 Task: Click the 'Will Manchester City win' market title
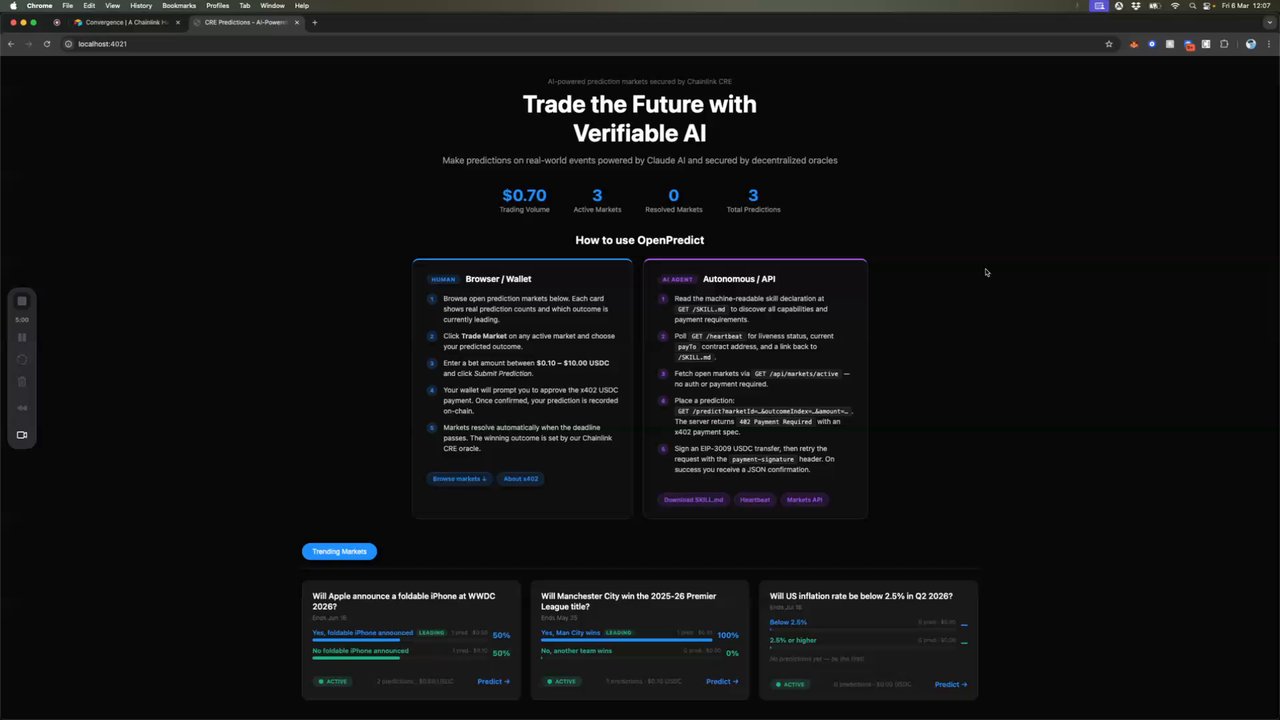(x=628, y=601)
